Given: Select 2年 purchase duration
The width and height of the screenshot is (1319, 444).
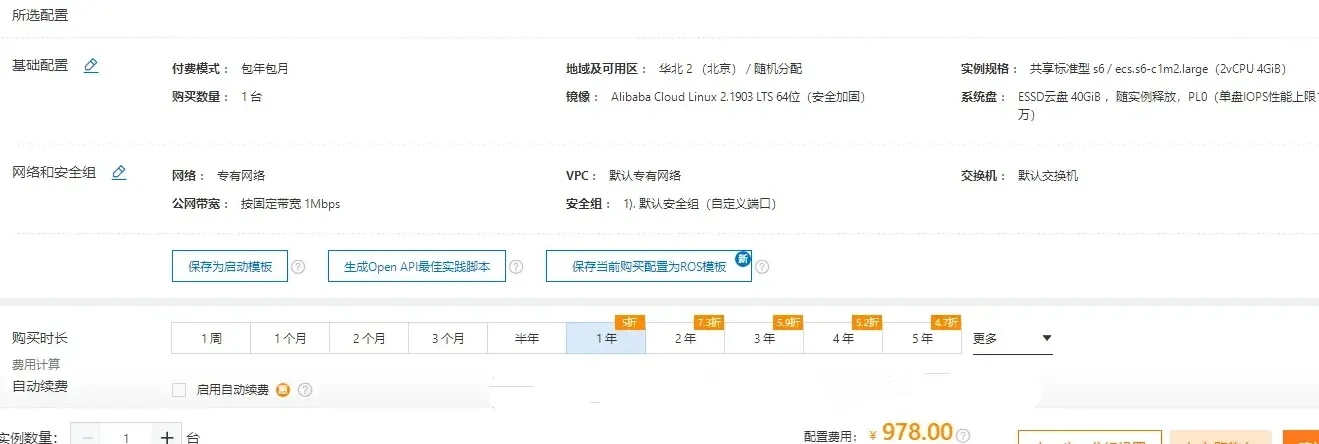Looking at the screenshot, I should point(685,339).
